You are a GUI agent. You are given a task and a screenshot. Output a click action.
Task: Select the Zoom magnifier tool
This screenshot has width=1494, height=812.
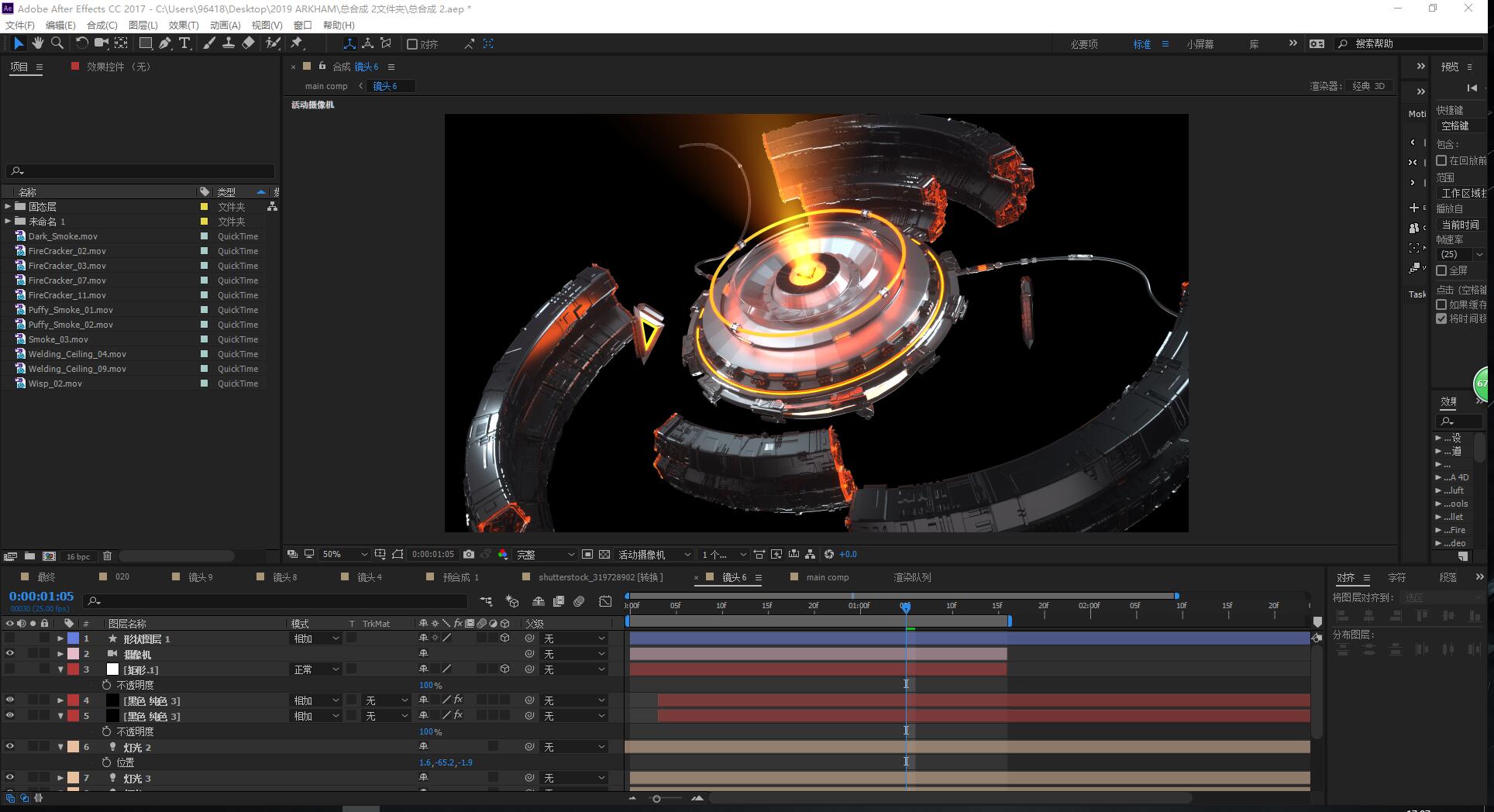57,43
